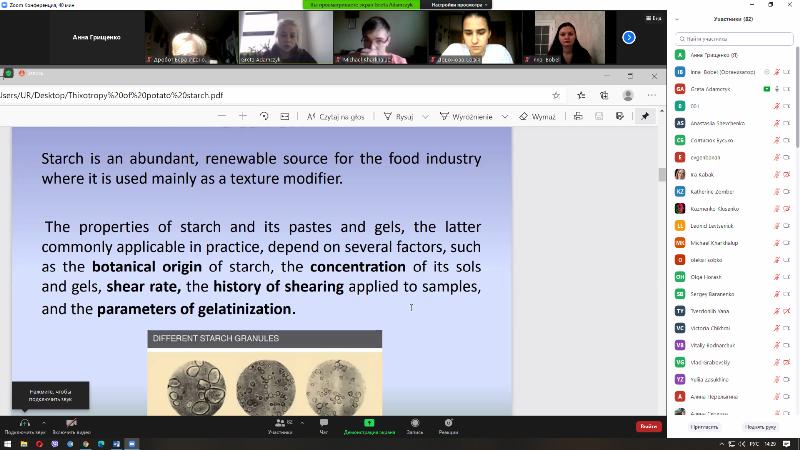Toggle camera icon for Katherine Zombor
Image resolution: width=800 pixels, height=450 pixels.
pyautogui.click(x=787, y=192)
